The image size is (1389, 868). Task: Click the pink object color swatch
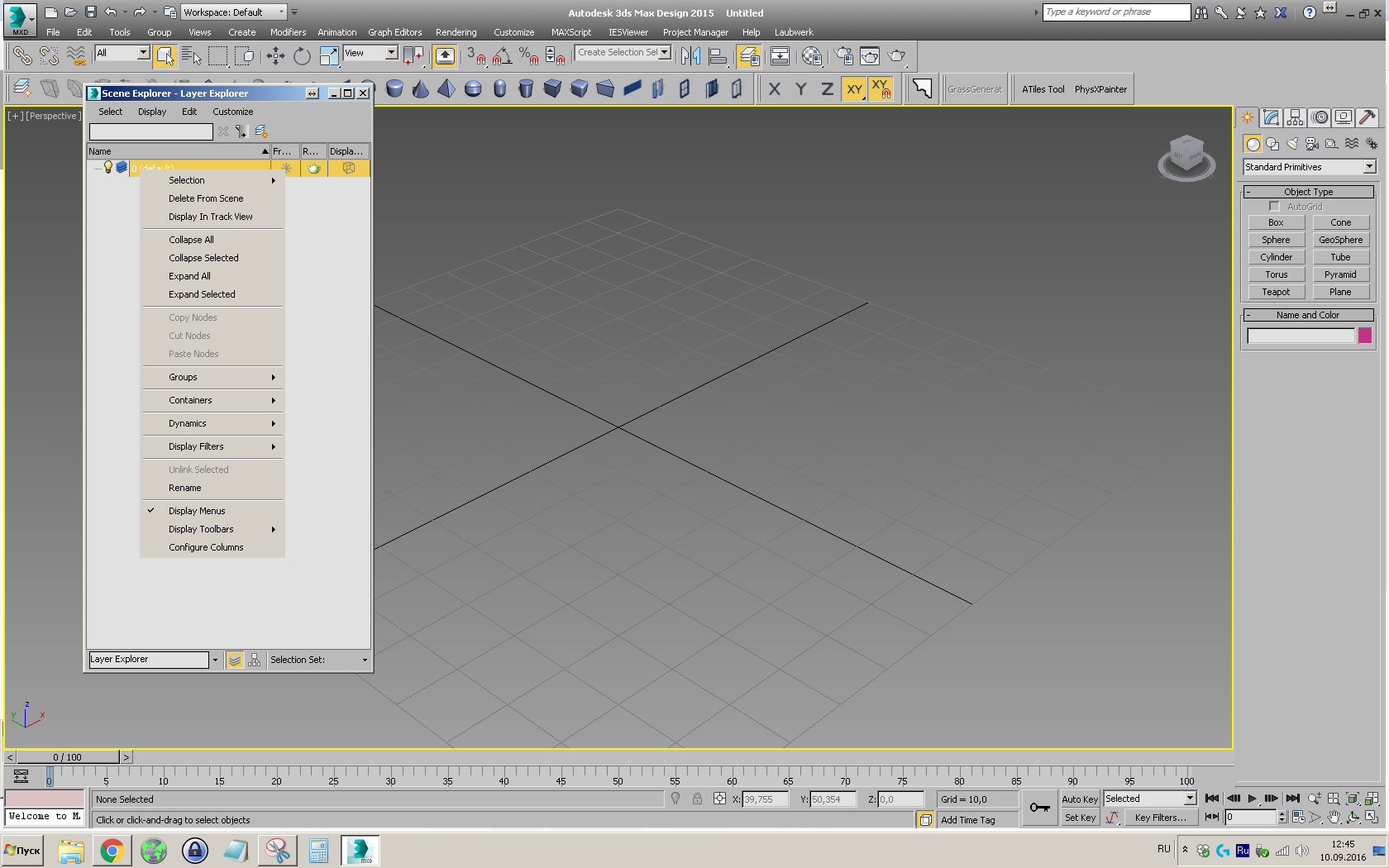coord(1364,336)
